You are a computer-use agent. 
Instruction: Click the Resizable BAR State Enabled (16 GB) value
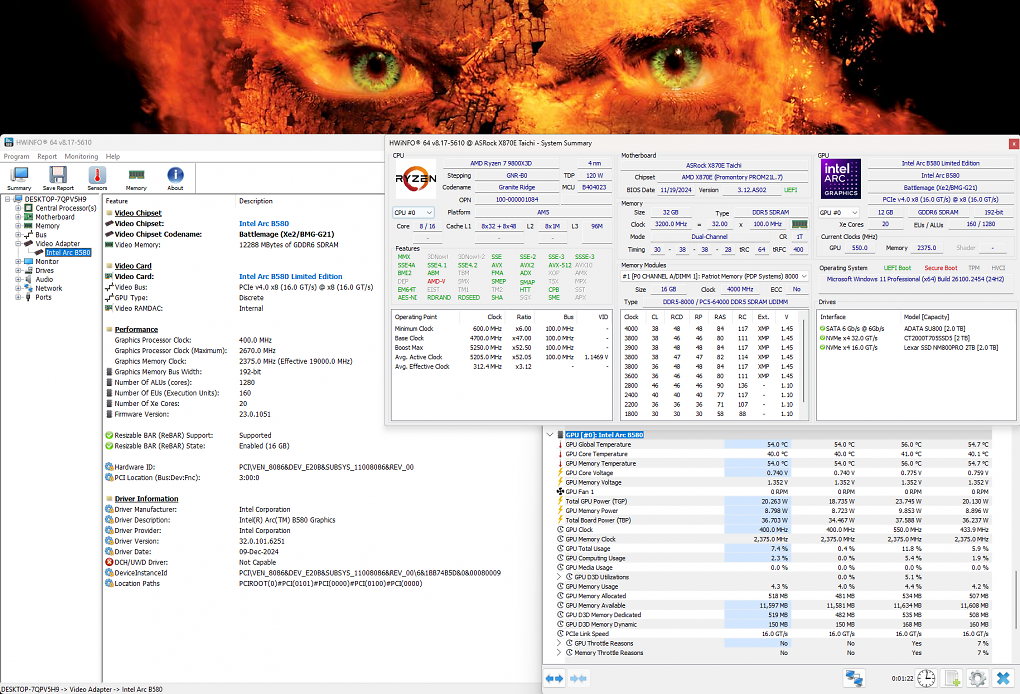pyautogui.click(x=264, y=446)
